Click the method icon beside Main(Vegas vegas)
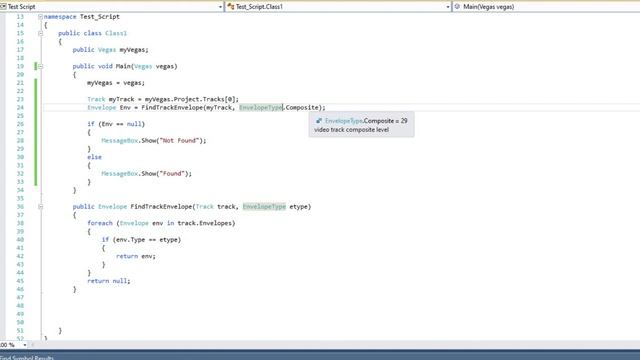This screenshot has height=360, width=640. [x=457, y=7]
